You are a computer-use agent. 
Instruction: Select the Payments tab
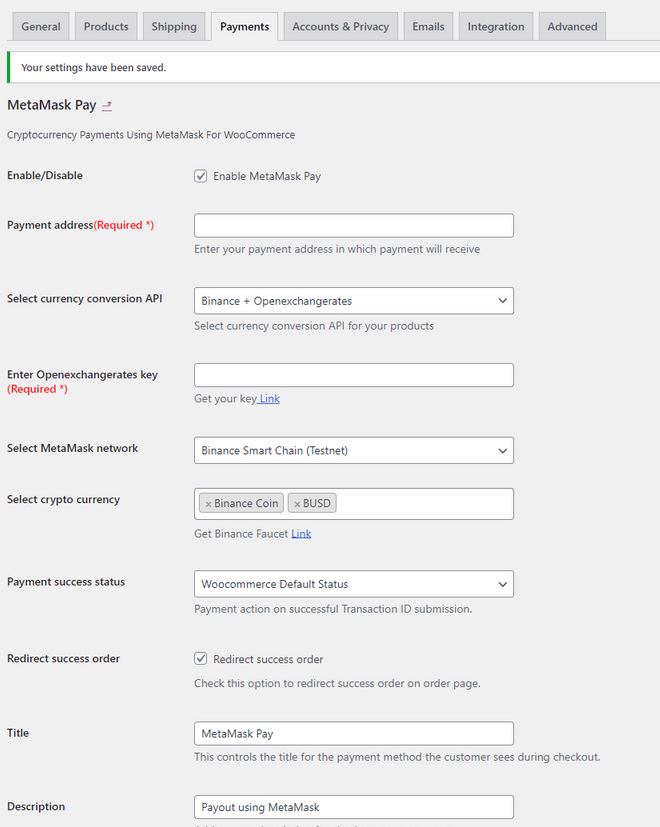pyautogui.click(x=244, y=26)
